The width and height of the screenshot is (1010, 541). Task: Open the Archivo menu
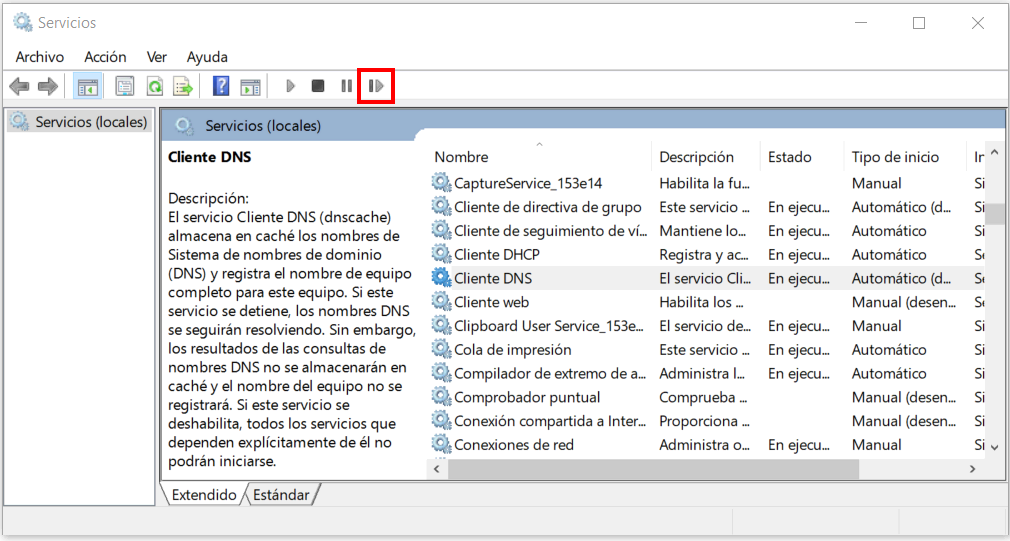(x=40, y=57)
